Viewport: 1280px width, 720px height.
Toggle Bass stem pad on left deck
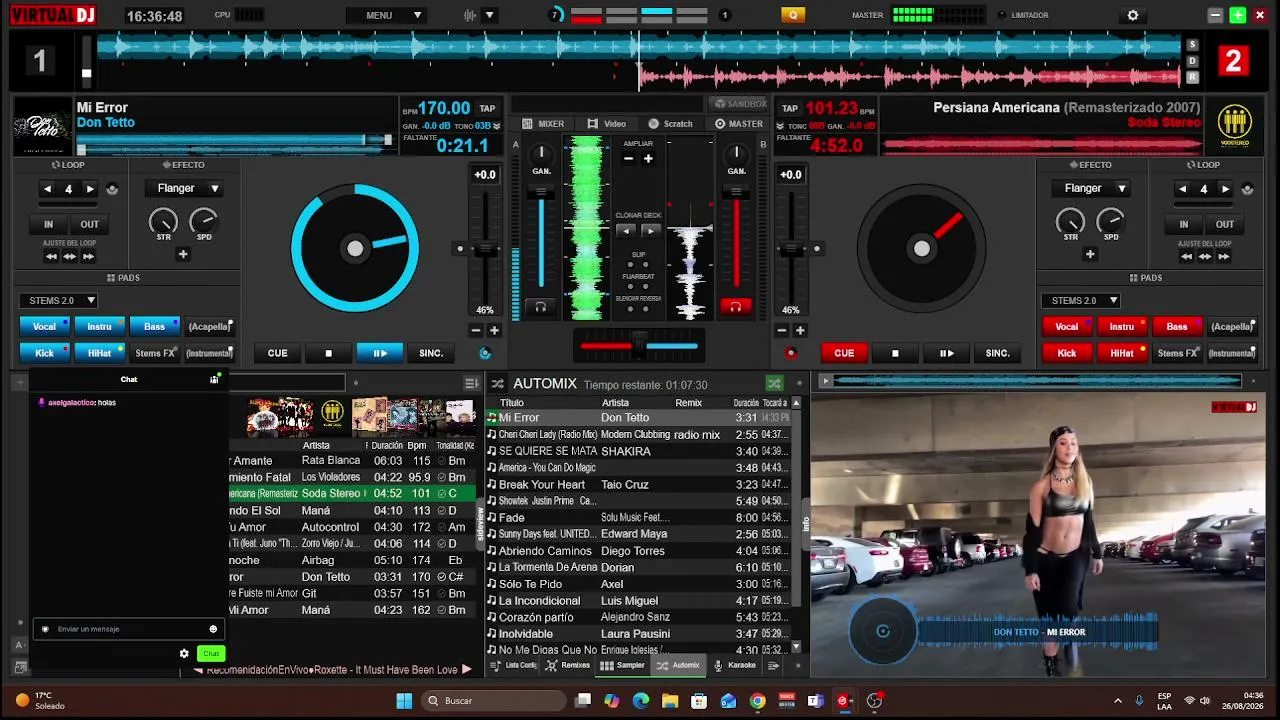(x=154, y=326)
